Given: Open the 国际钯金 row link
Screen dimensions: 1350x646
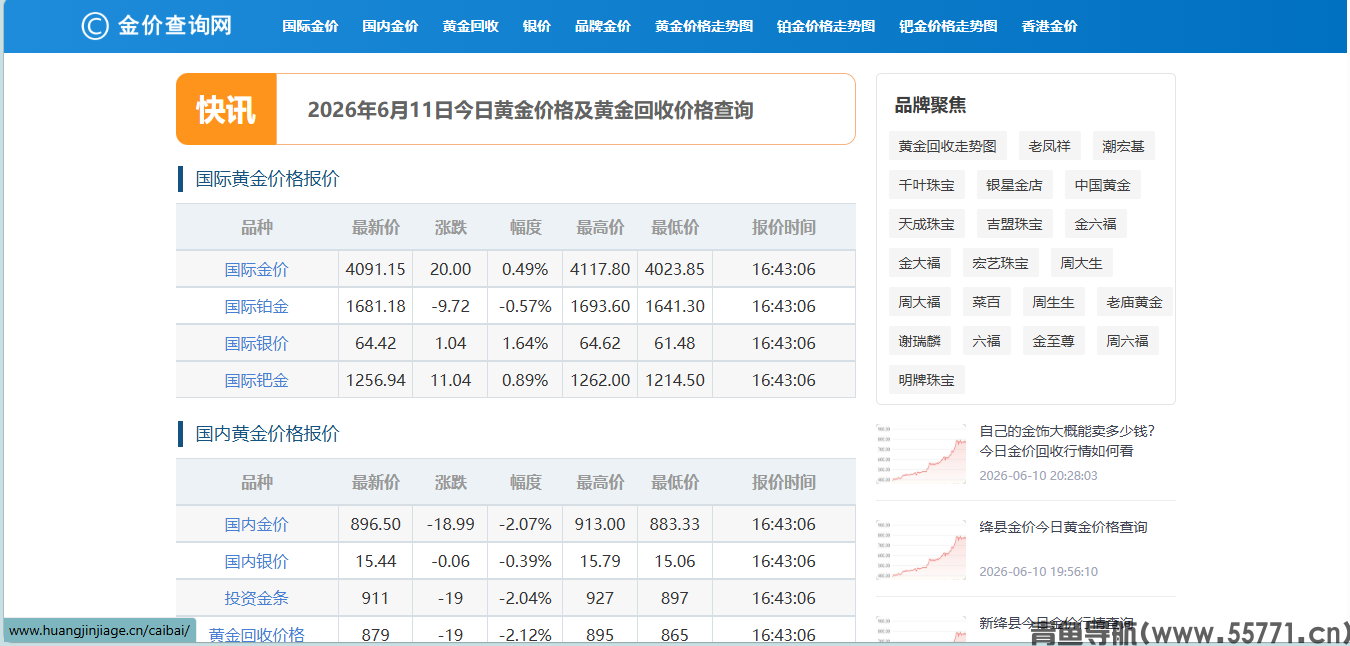Looking at the screenshot, I should pyautogui.click(x=257, y=380).
